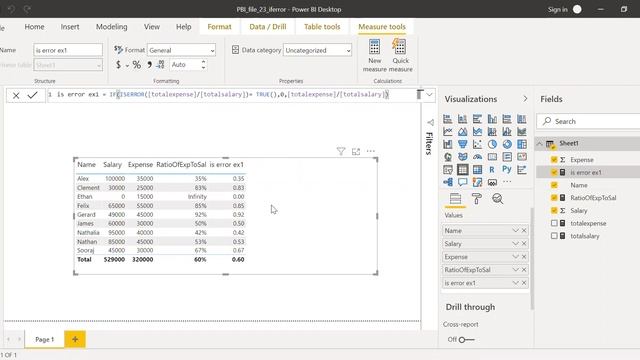640x360 pixels.
Task: Switch to the View tab
Action: point(151,27)
